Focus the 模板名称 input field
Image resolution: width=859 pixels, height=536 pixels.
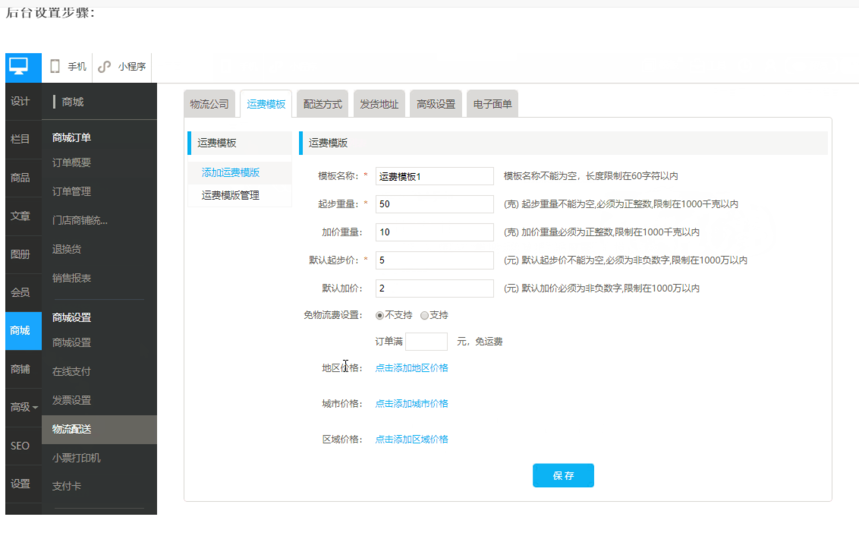[434, 177]
